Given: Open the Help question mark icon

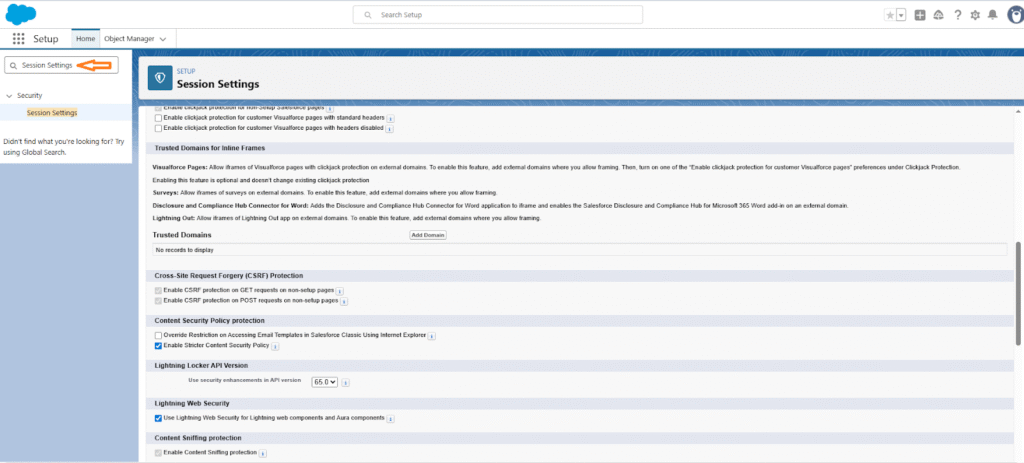Looking at the screenshot, I should point(958,15).
